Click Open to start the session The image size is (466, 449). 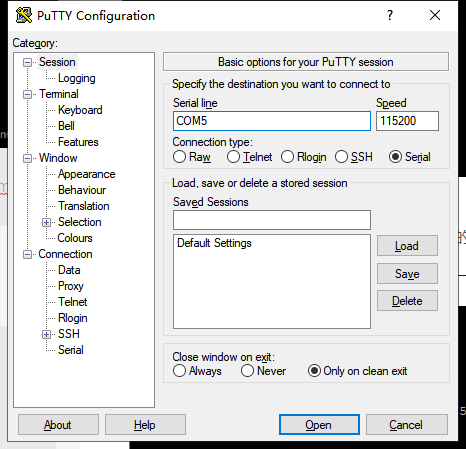(x=319, y=425)
